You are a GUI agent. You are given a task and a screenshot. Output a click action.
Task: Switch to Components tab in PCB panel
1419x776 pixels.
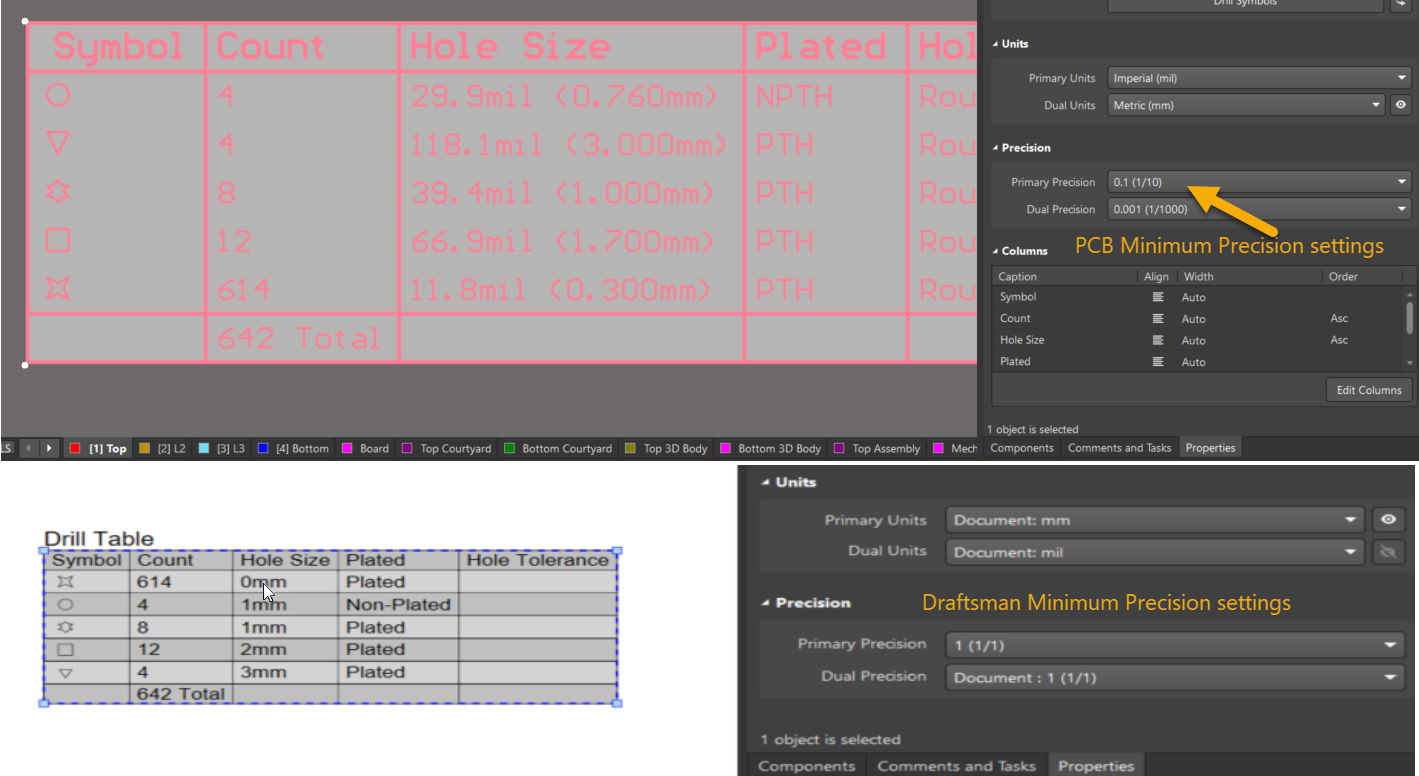1022,448
